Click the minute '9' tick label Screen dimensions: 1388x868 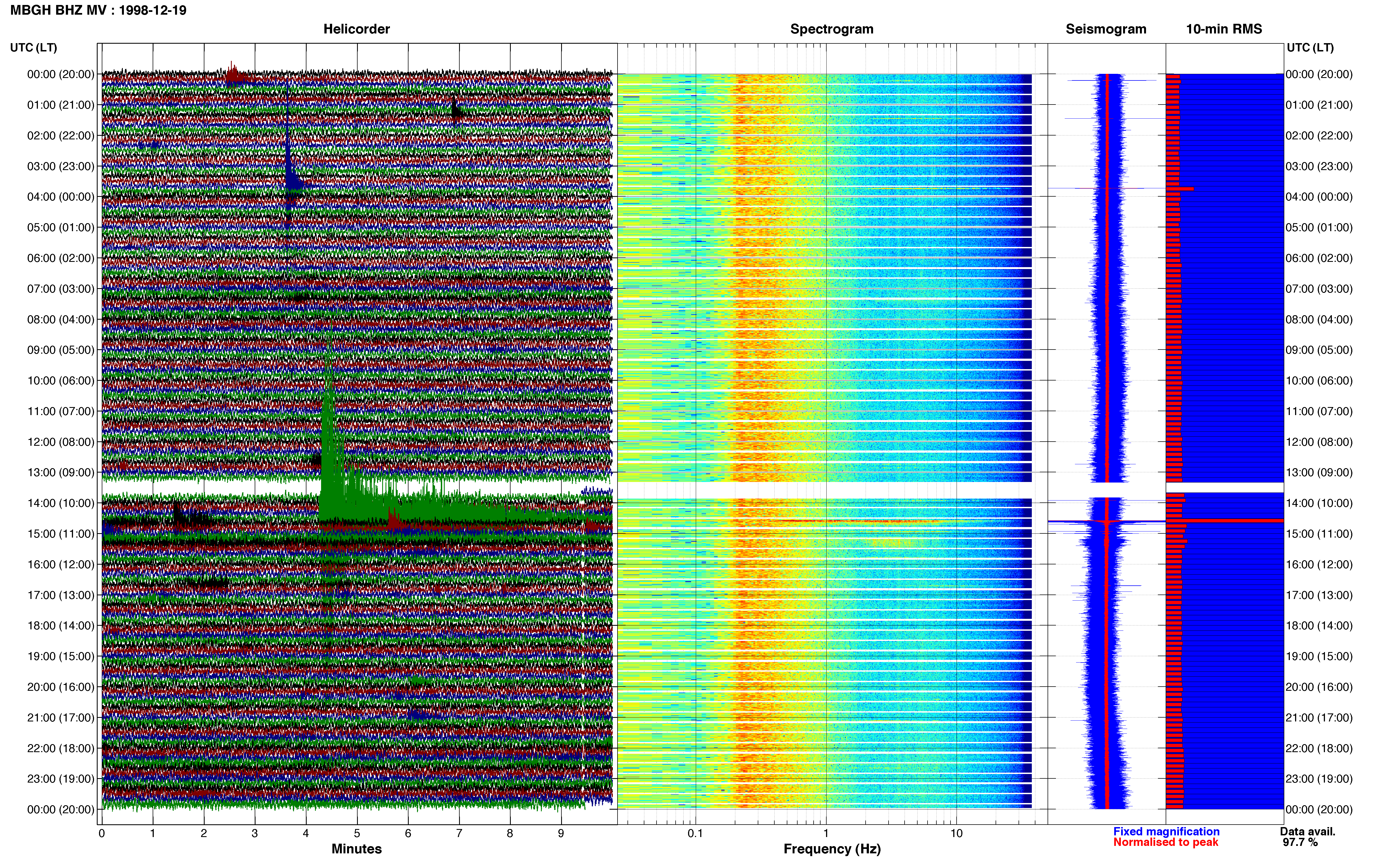tap(561, 833)
